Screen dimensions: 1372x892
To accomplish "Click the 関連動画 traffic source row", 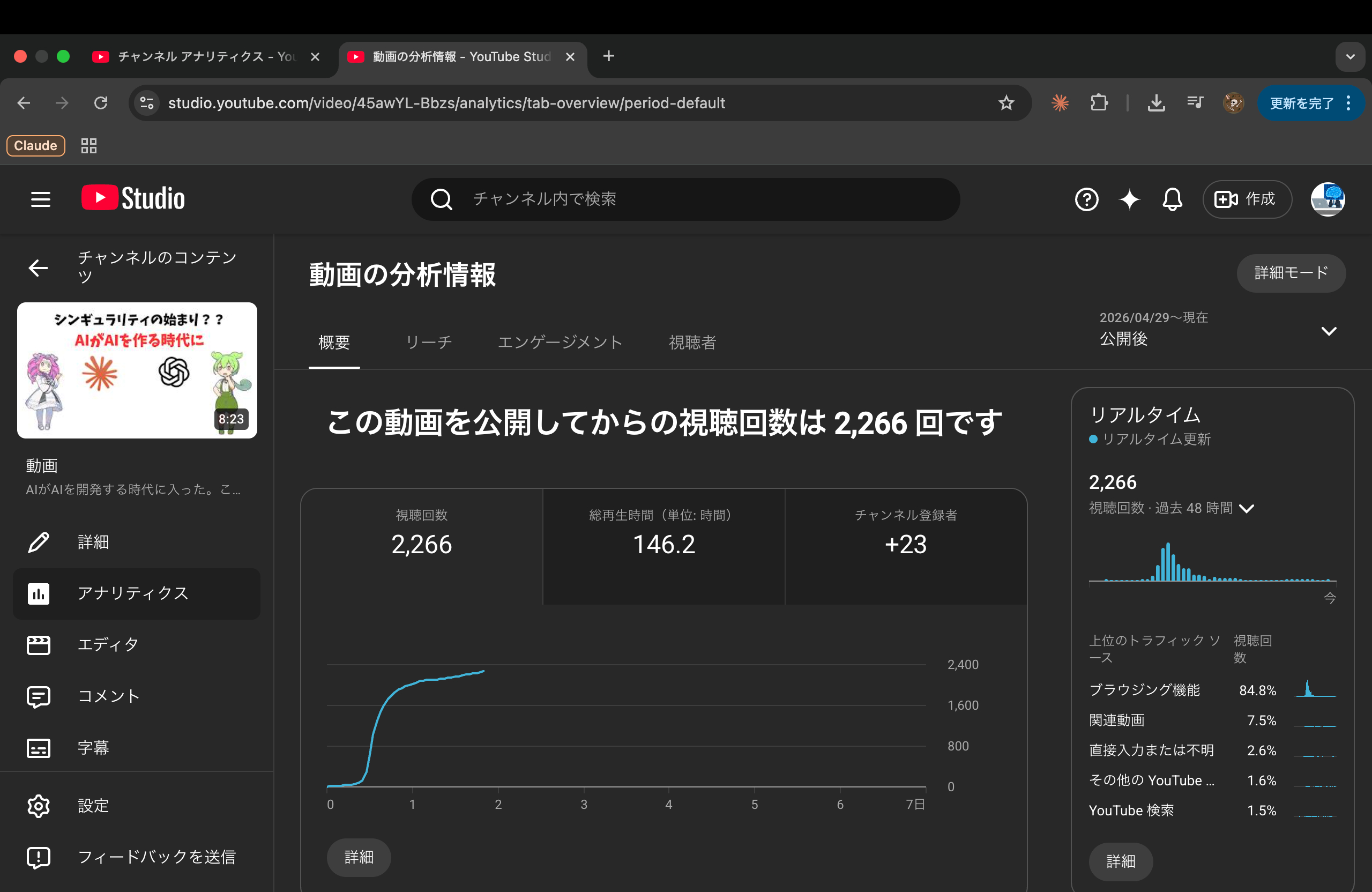I will click(x=1212, y=720).
